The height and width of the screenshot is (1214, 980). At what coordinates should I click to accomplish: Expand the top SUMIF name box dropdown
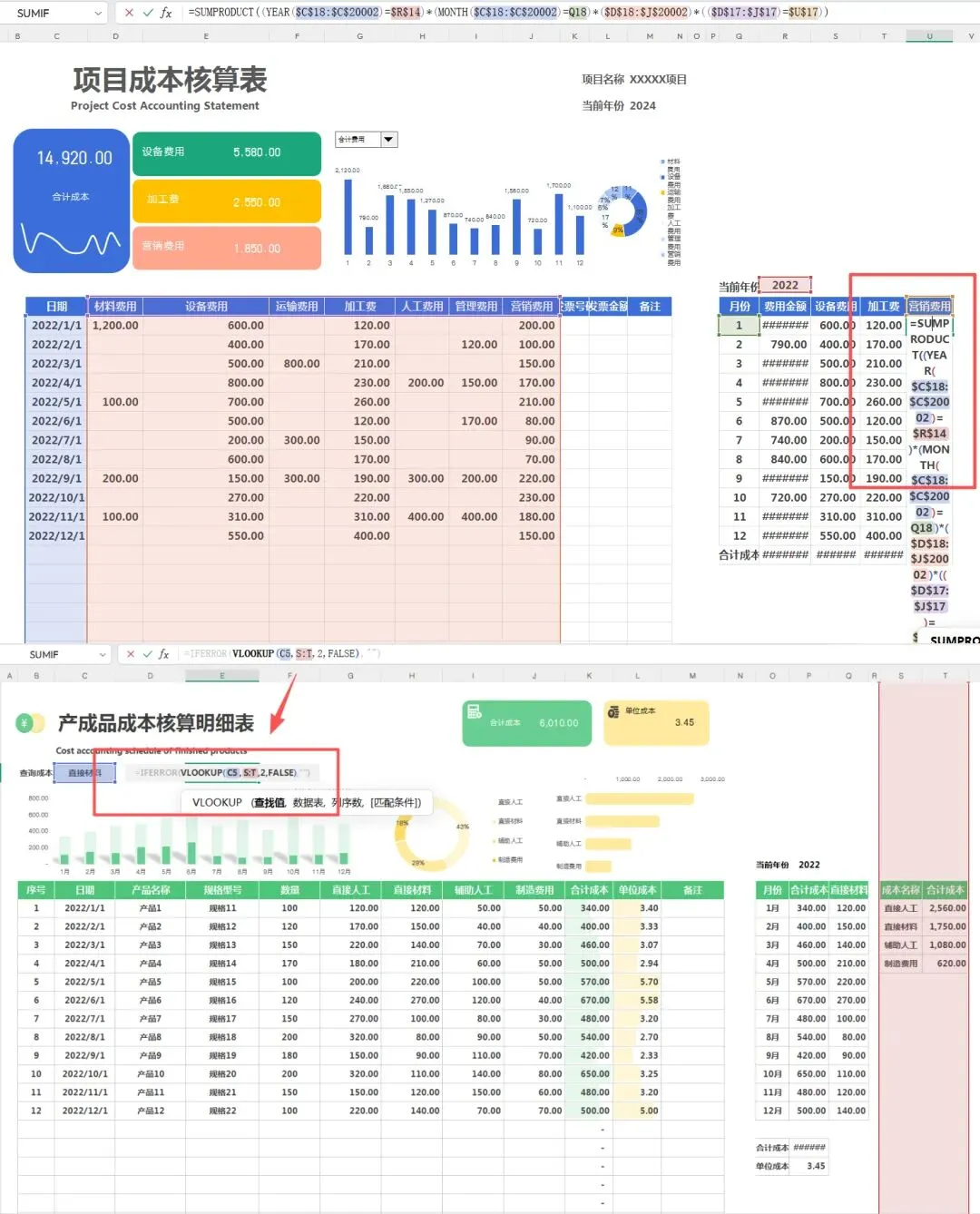click(x=98, y=13)
